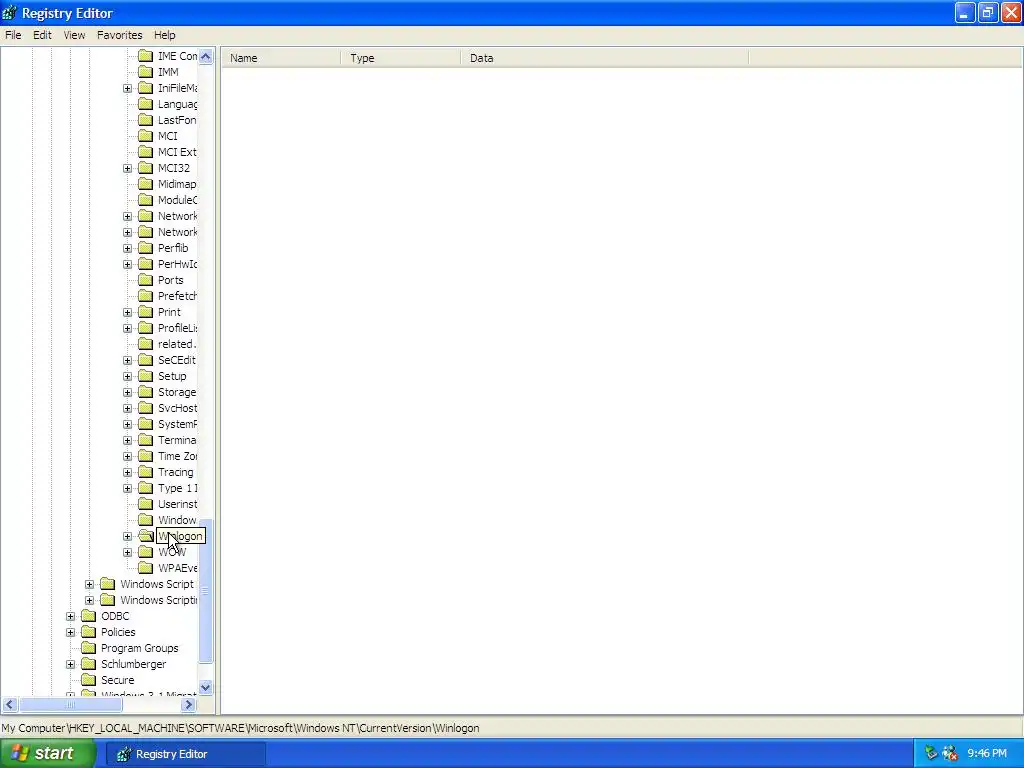
Task: Select the related. registry key
Action: click(x=177, y=344)
